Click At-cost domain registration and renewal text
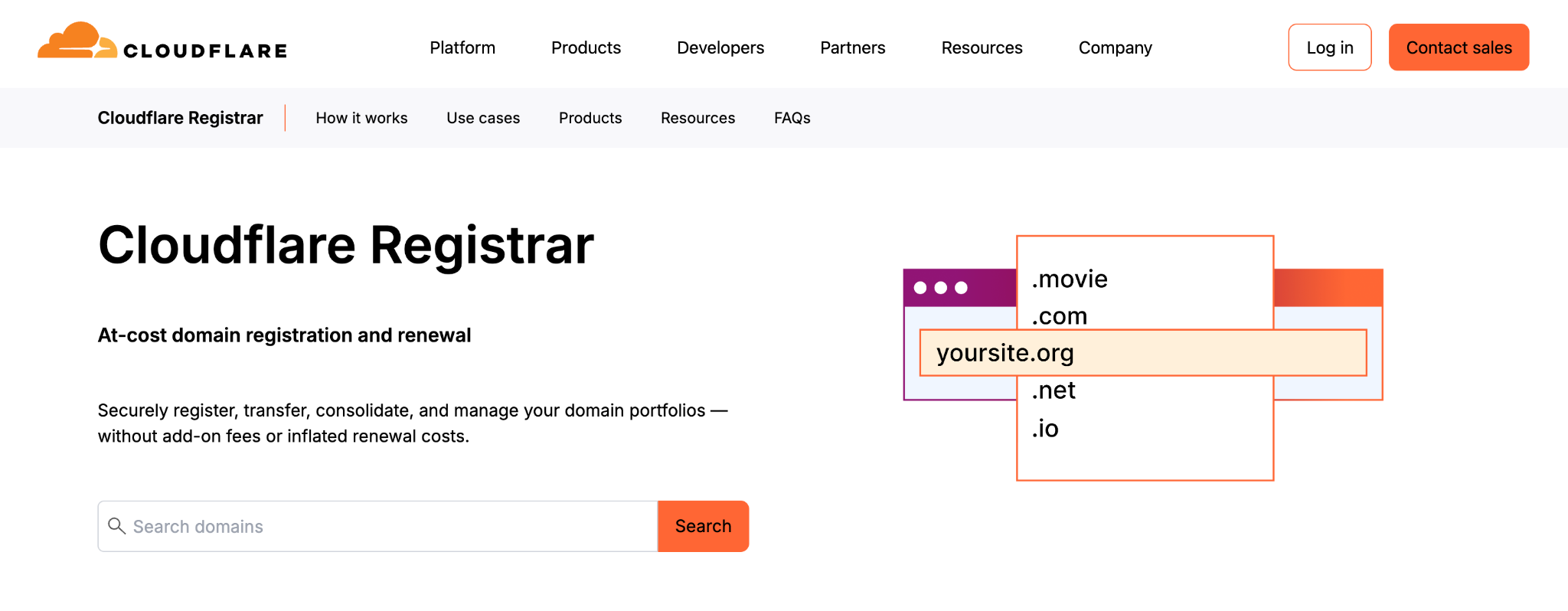This screenshot has width=1568, height=611. [284, 335]
